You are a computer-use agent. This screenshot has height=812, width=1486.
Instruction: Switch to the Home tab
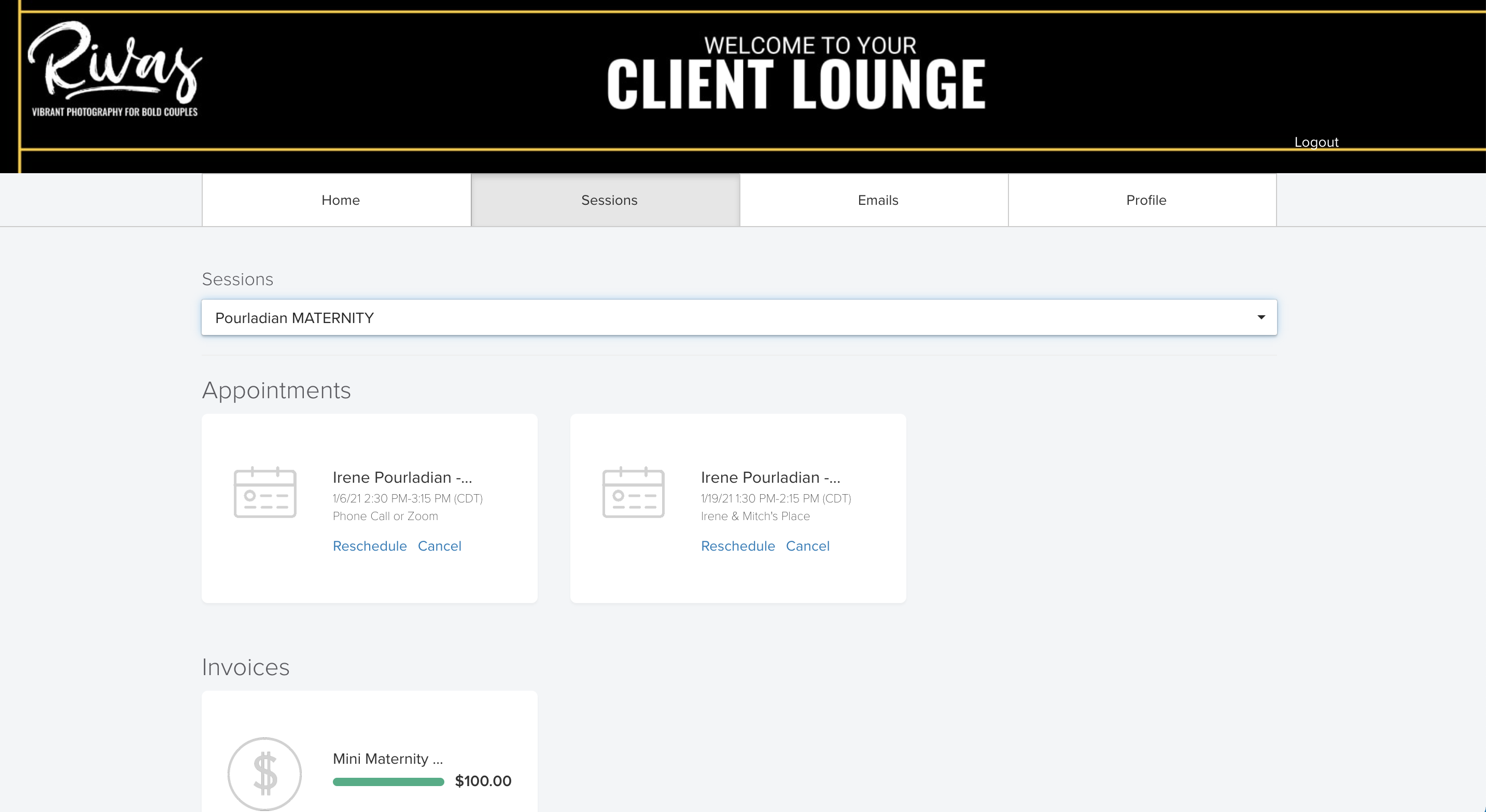pos(340,200)
